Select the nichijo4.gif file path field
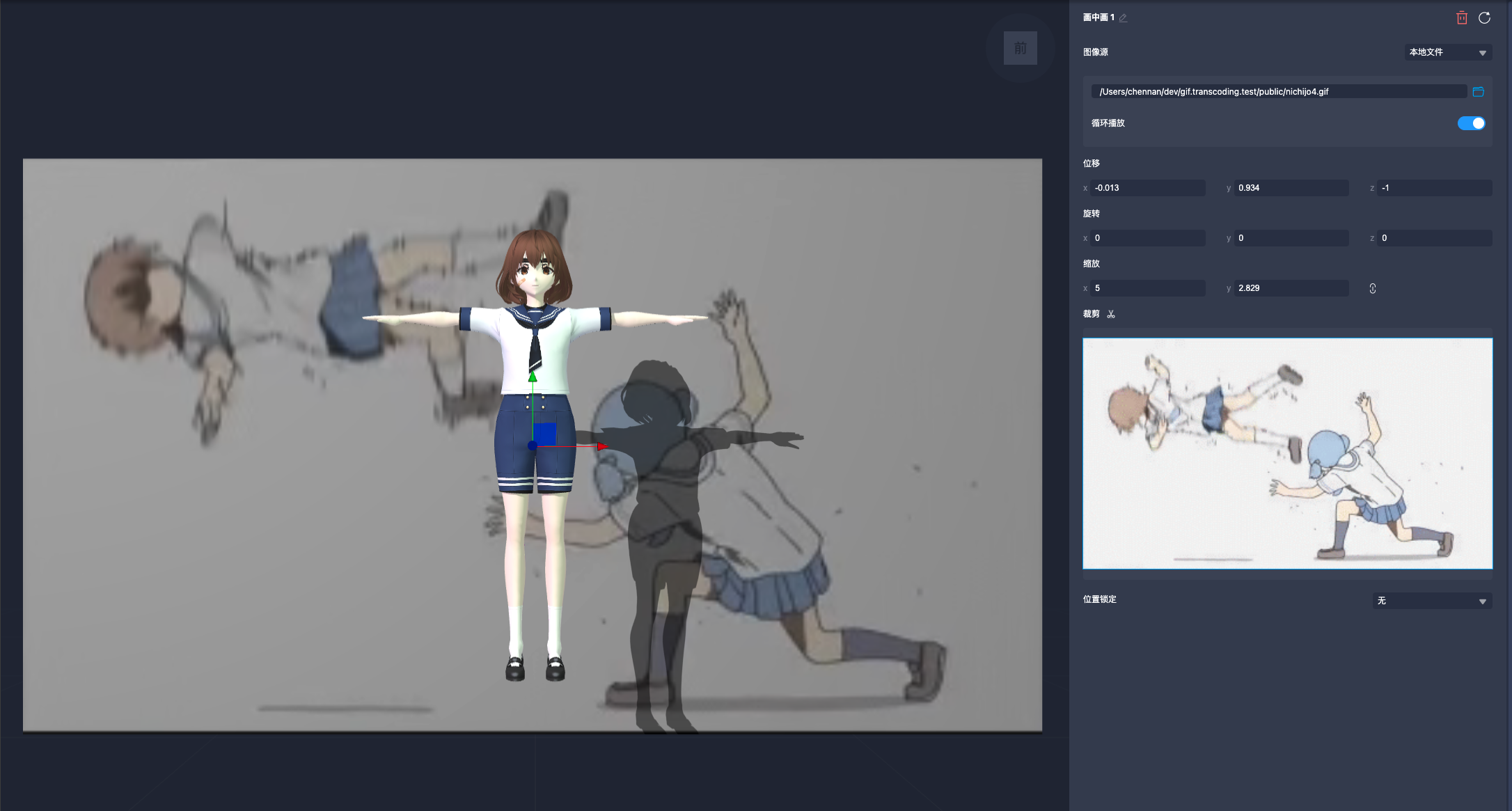Viewport: 1512px width, 811px height. 1278,91
